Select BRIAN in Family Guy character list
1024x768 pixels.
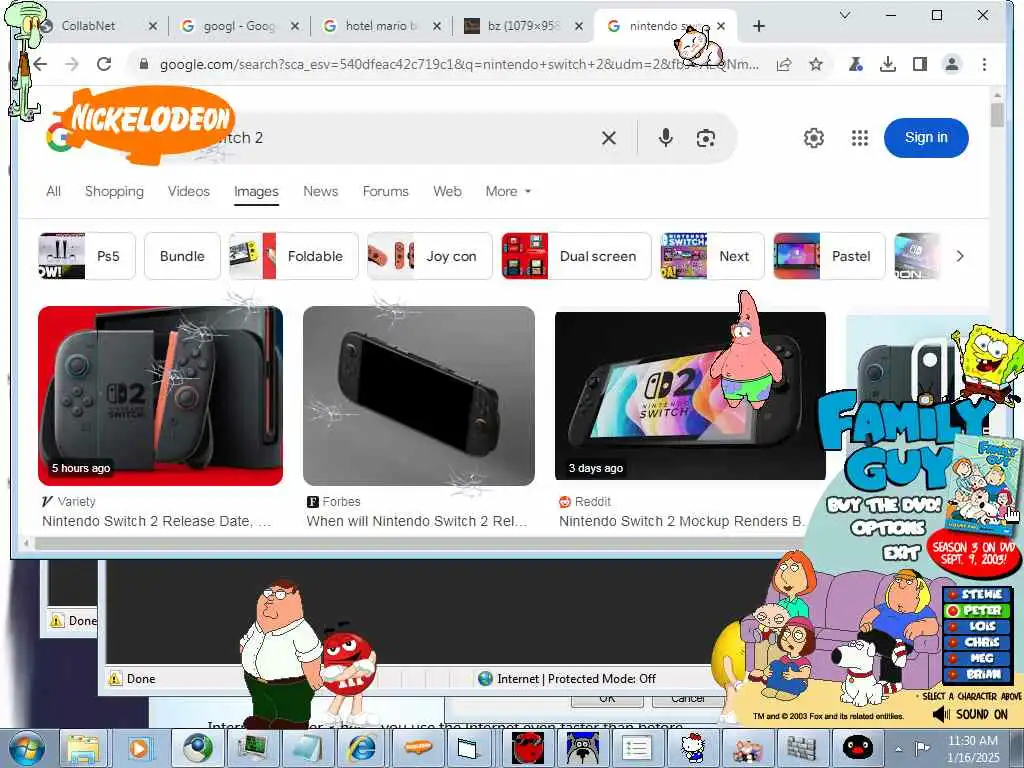[x=977, y=674]
